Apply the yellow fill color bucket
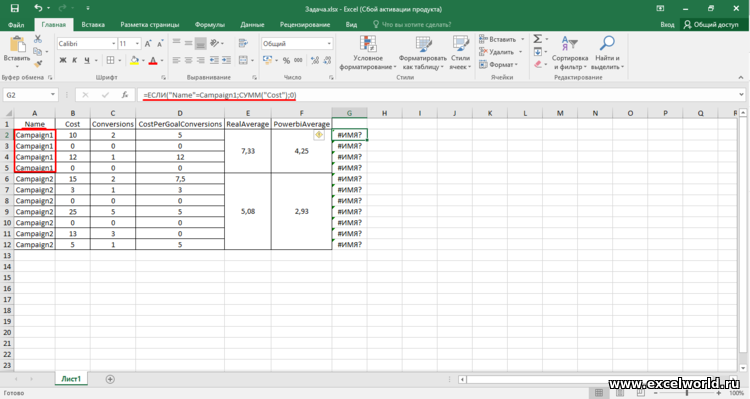Screen dimensions: 750x399 (x=134, y=60)
